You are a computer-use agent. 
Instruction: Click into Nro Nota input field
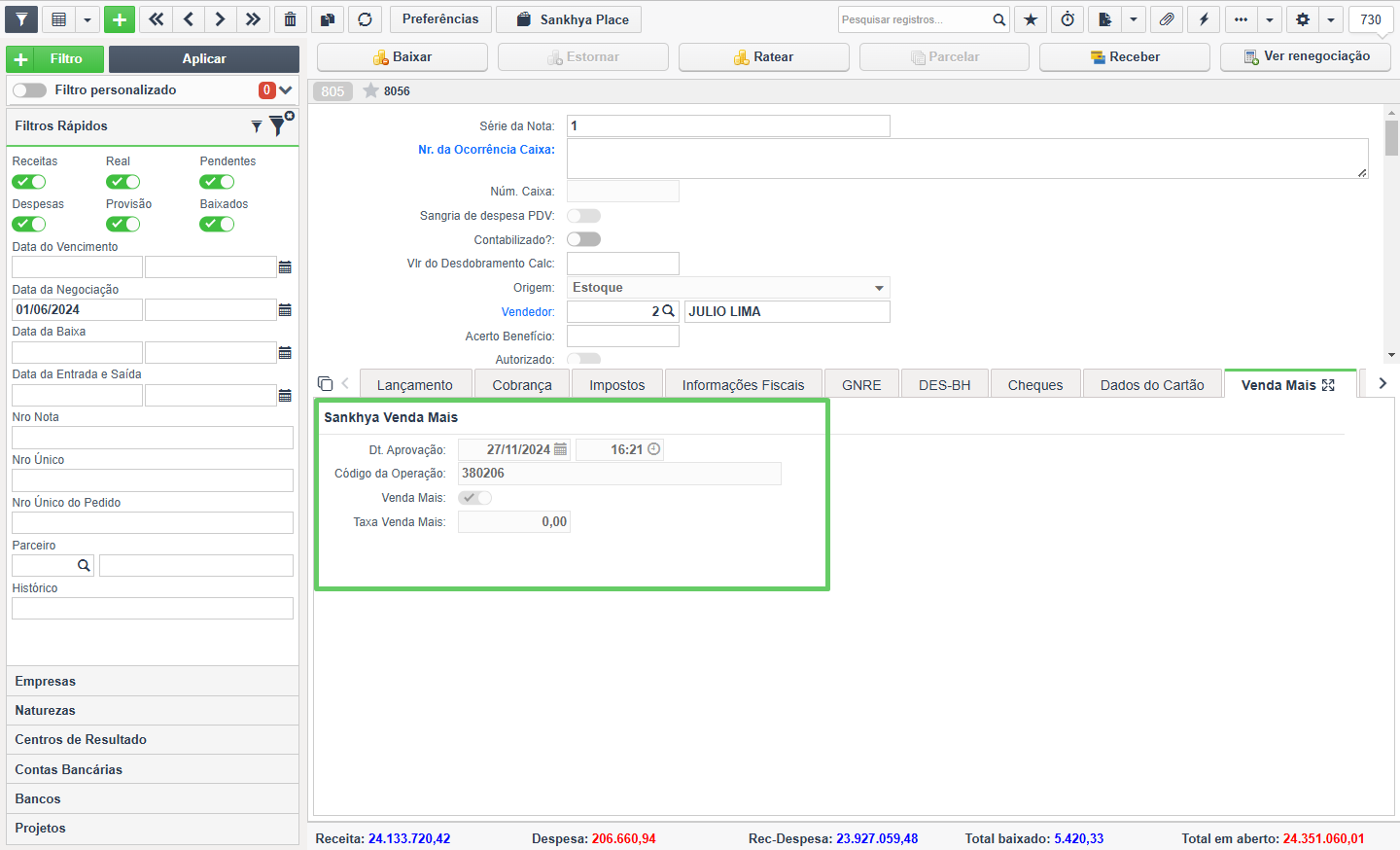click(x=153, y=438)
